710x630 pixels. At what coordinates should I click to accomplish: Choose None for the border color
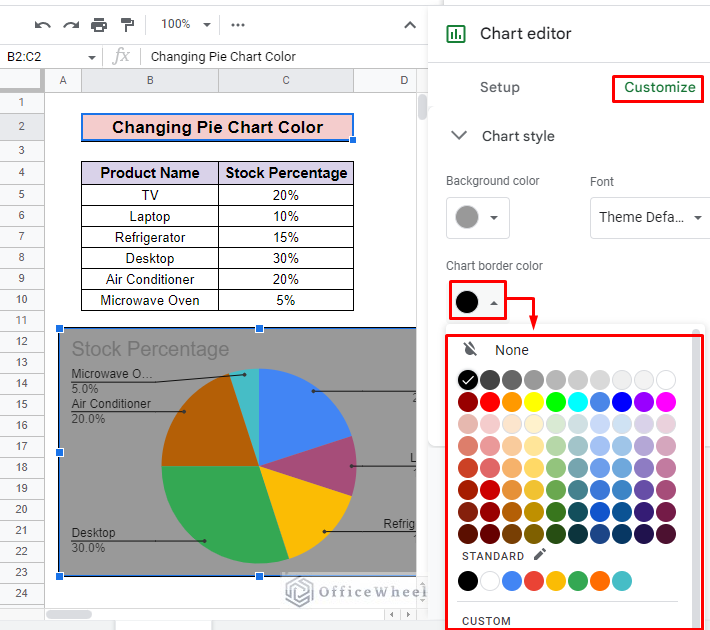click(x=511, y=350)
